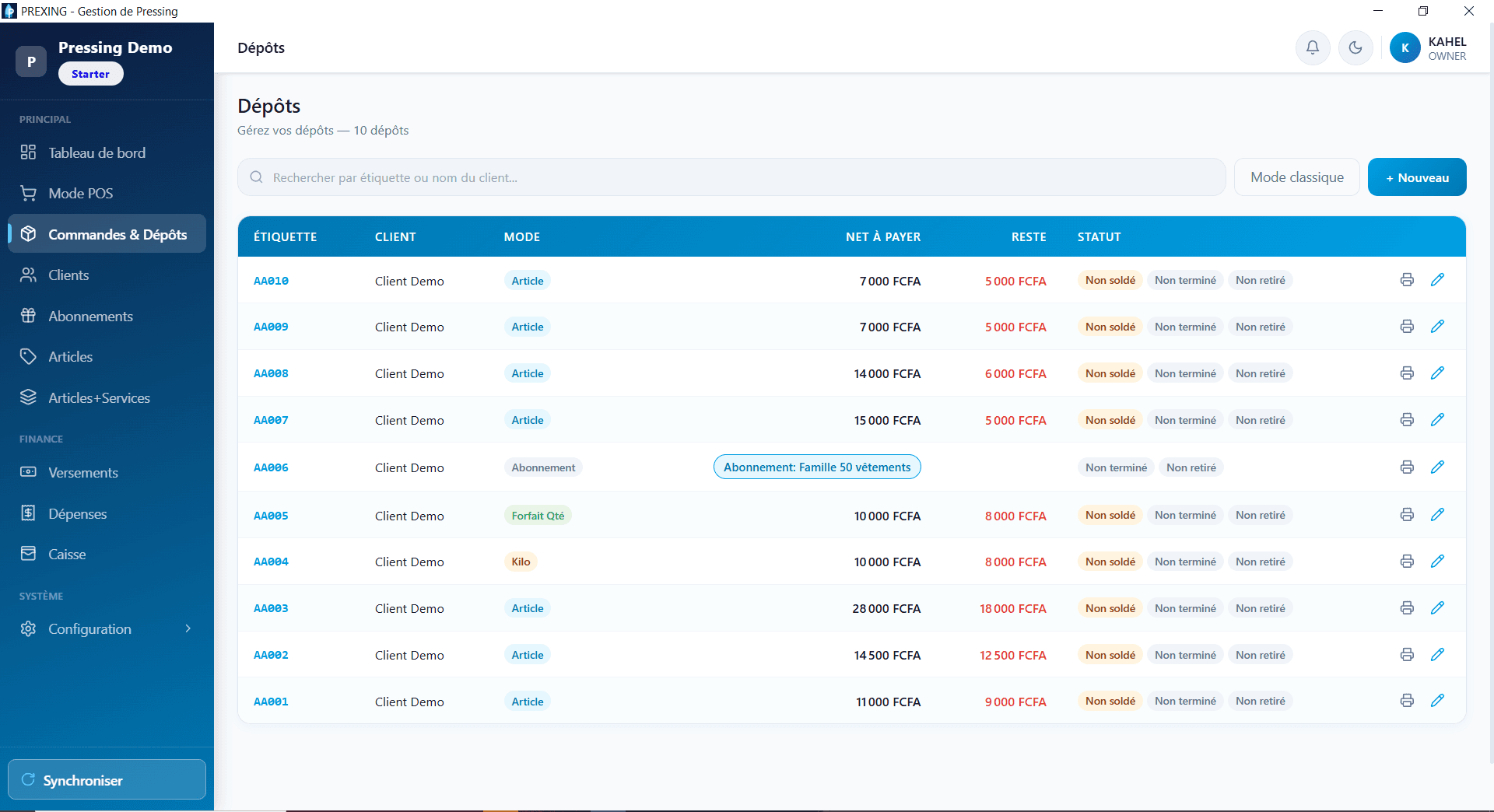Screen dimensions: 1494x812
Task: Edit deposit AA007
Action: click(1437, 420)
